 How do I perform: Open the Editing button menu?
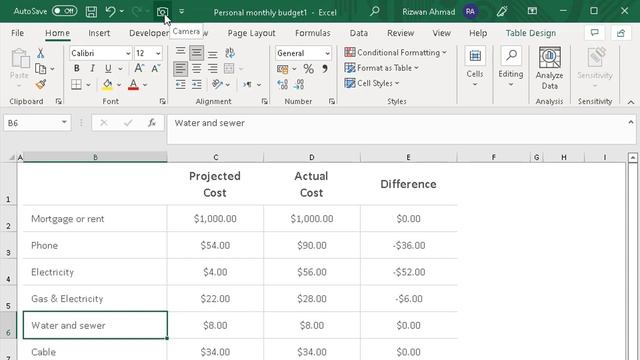[511, 67]
